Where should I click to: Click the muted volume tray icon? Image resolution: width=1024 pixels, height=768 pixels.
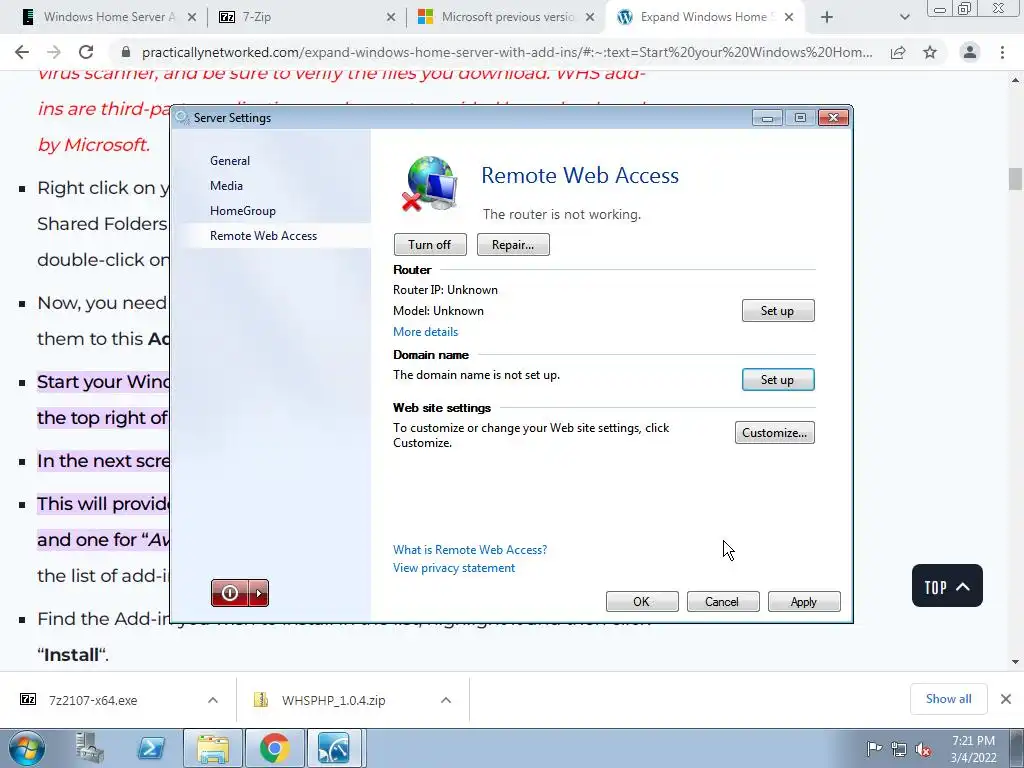[x=923, y=749]
